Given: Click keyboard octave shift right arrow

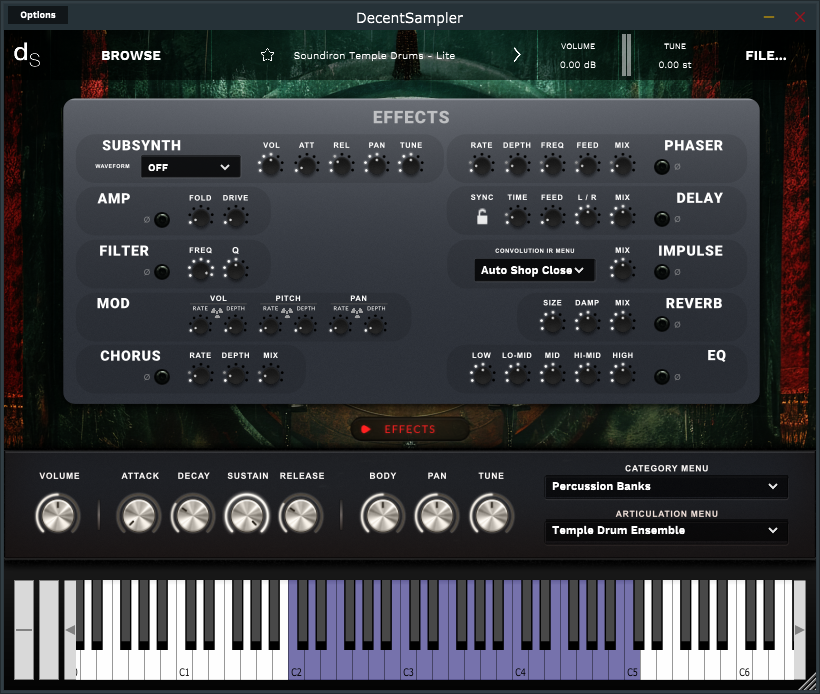Looking at the screenshot, I should [x=800, y=630].
